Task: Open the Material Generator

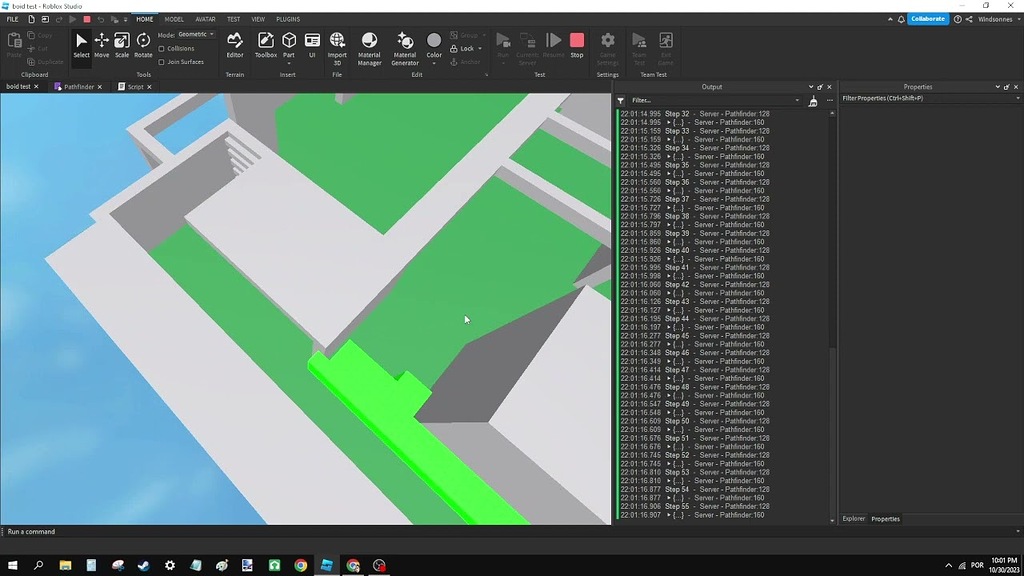Action: tap(404, 48)
